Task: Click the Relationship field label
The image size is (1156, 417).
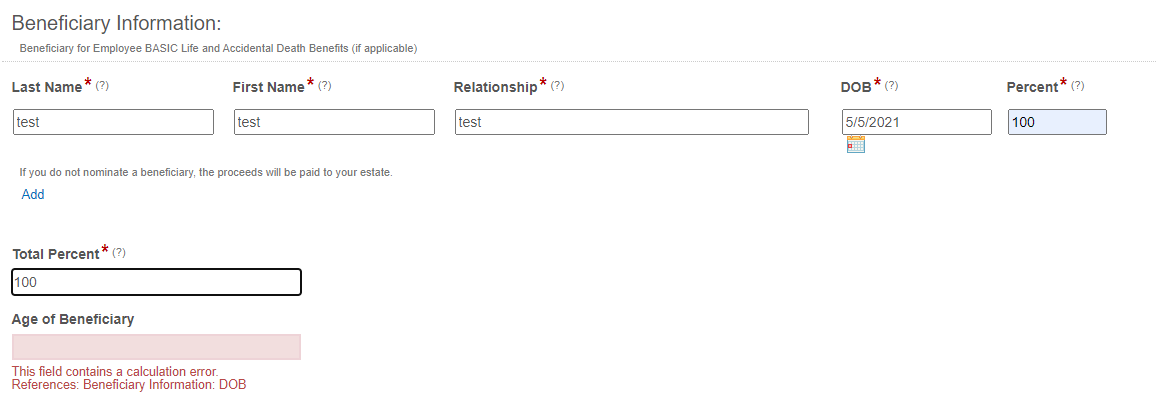Action: point(495,87)
